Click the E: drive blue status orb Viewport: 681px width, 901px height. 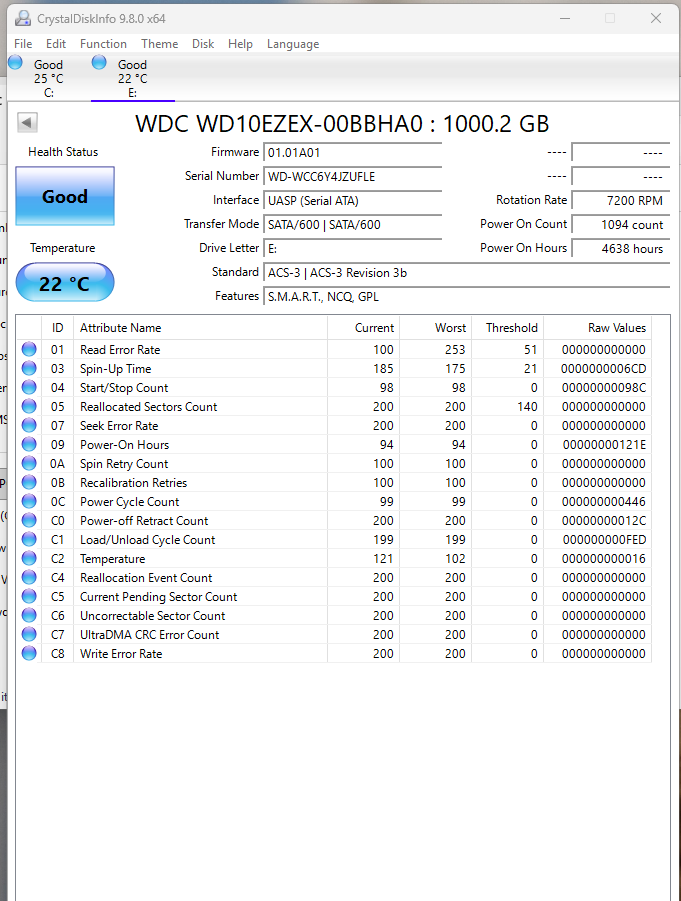[x=99, y=62]
